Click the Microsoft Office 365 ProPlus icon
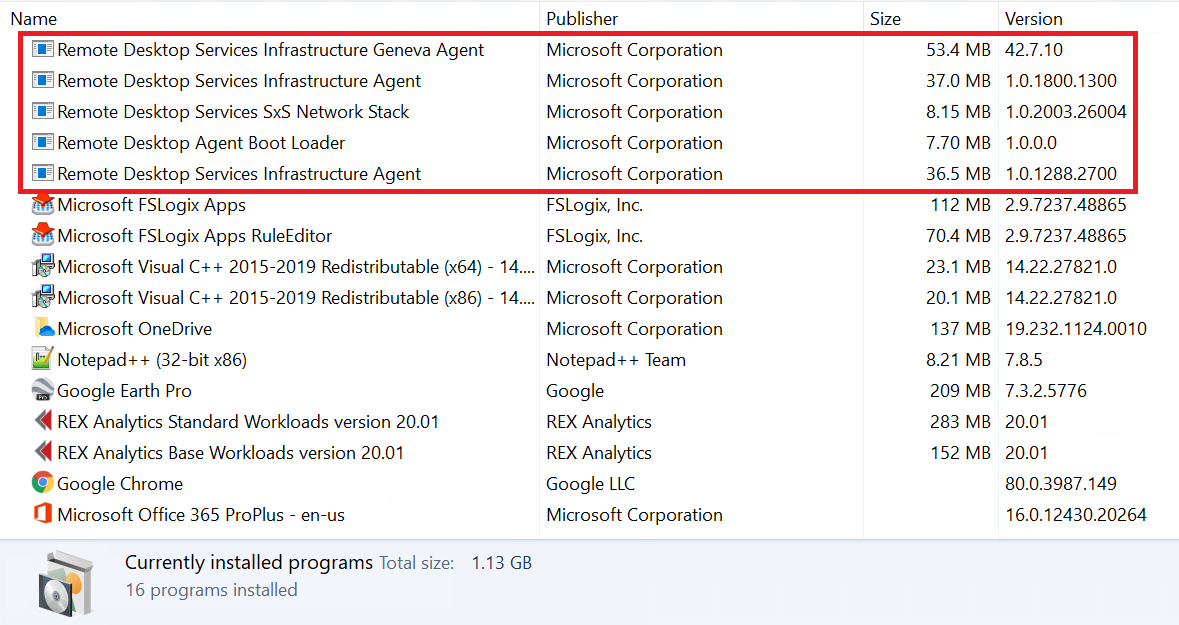Viewport: 1179px width, 625px height. (x=43, y=514)
